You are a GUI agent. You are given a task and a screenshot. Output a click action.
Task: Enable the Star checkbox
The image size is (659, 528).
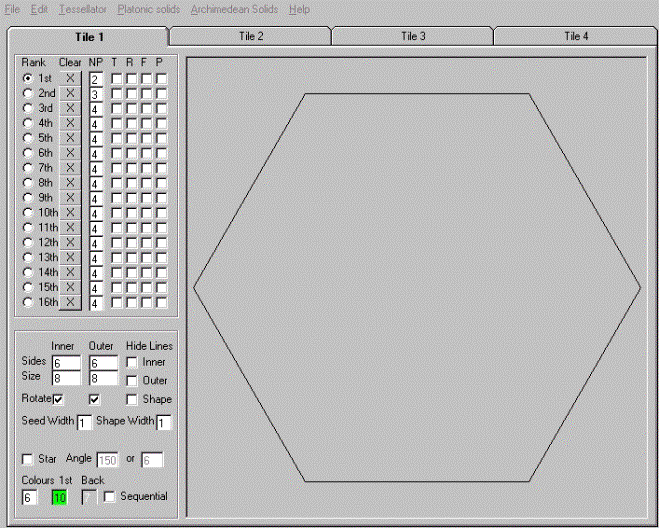[x=28, y=459]
